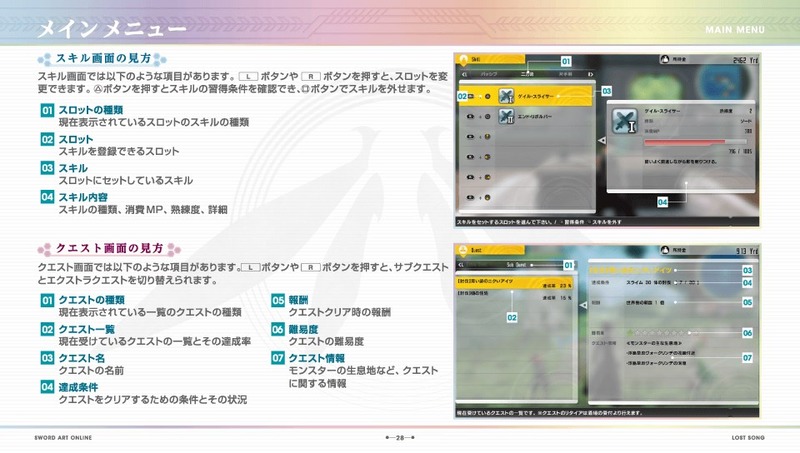The width and height of the screenshot is (800, 453).
Task: Click the large sword icon in skill detail panel
Action: click(624, 121)
